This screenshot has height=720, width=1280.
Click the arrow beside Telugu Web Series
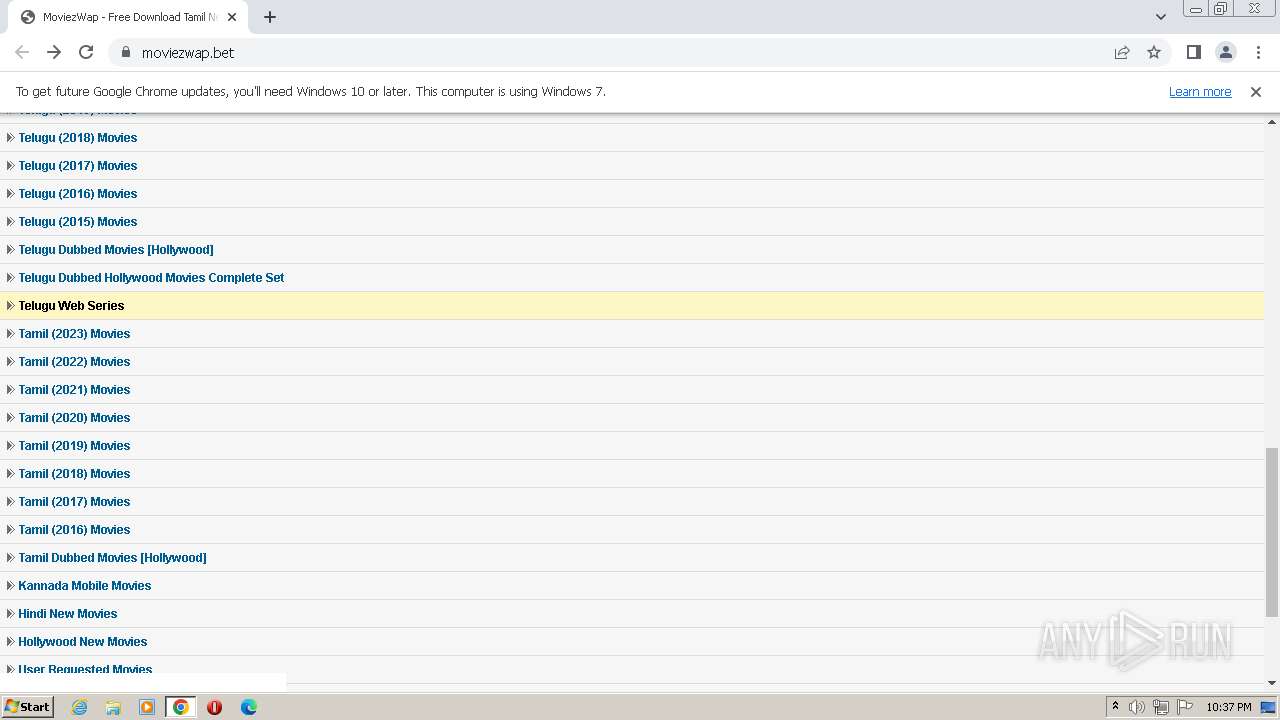pos(10,306)
